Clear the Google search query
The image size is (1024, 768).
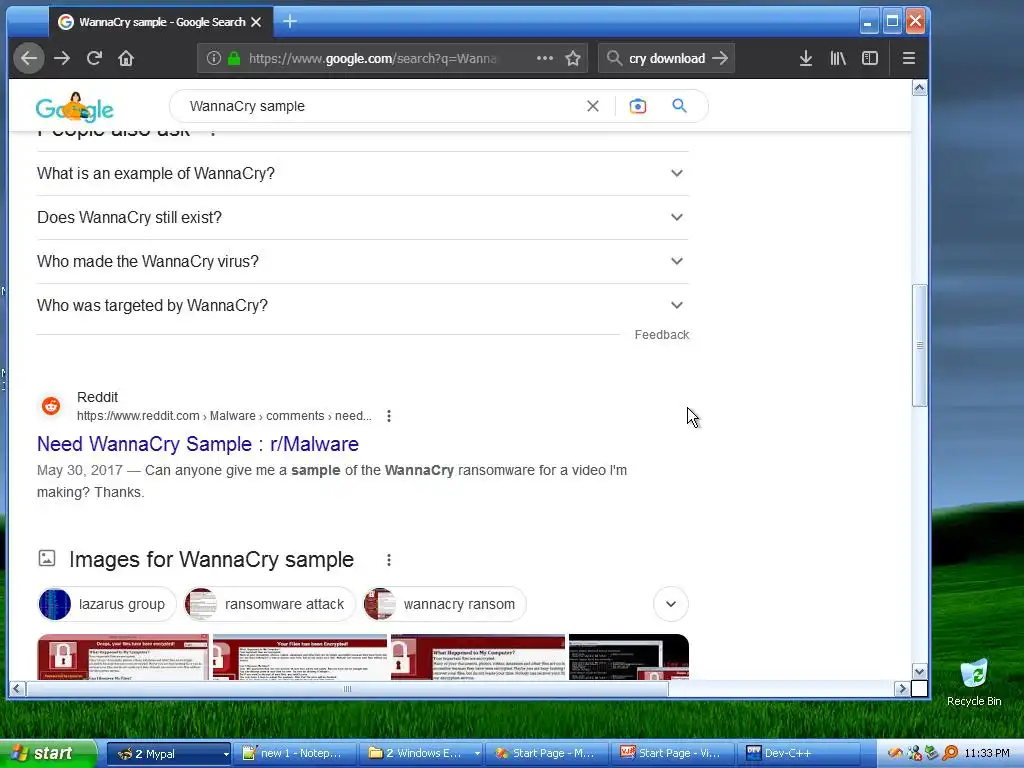pyautogui.click(x=593, y=106)
